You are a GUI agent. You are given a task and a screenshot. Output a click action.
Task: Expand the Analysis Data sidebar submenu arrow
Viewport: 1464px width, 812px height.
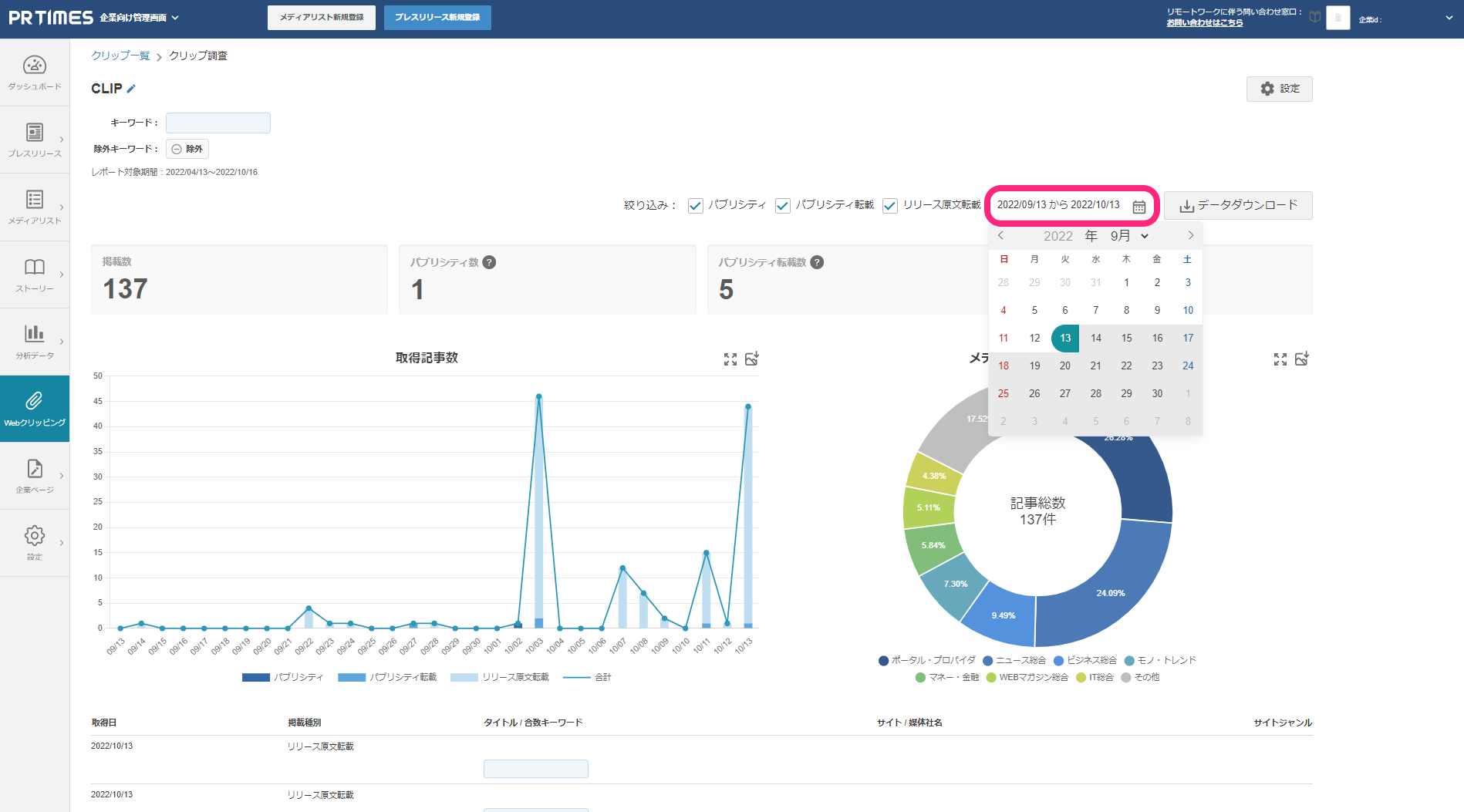[61, 341]
